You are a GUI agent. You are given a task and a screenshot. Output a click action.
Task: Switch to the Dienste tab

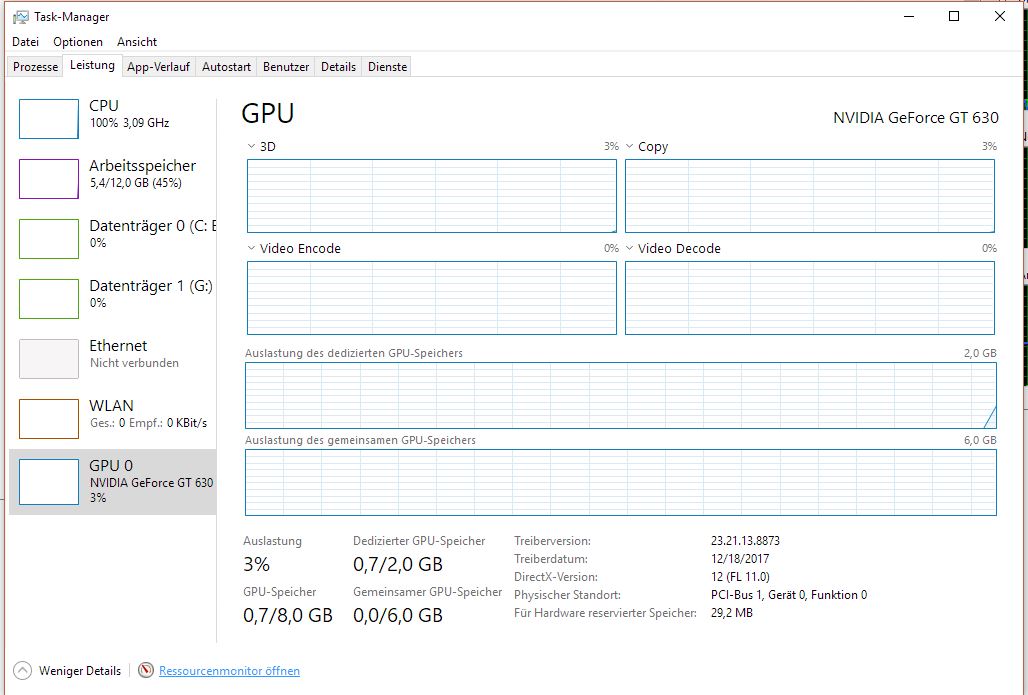387,67
